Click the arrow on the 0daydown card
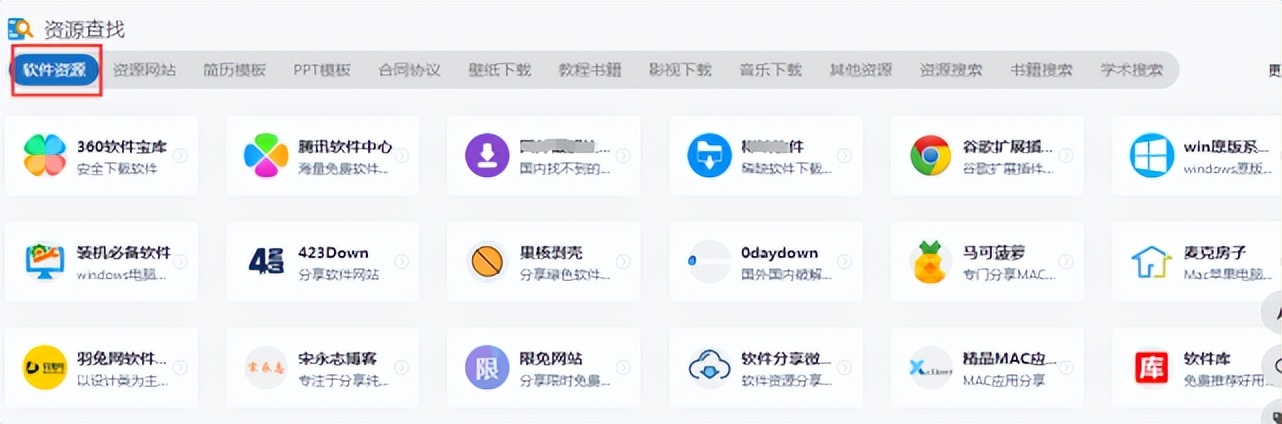 click(x=844, y=262)
